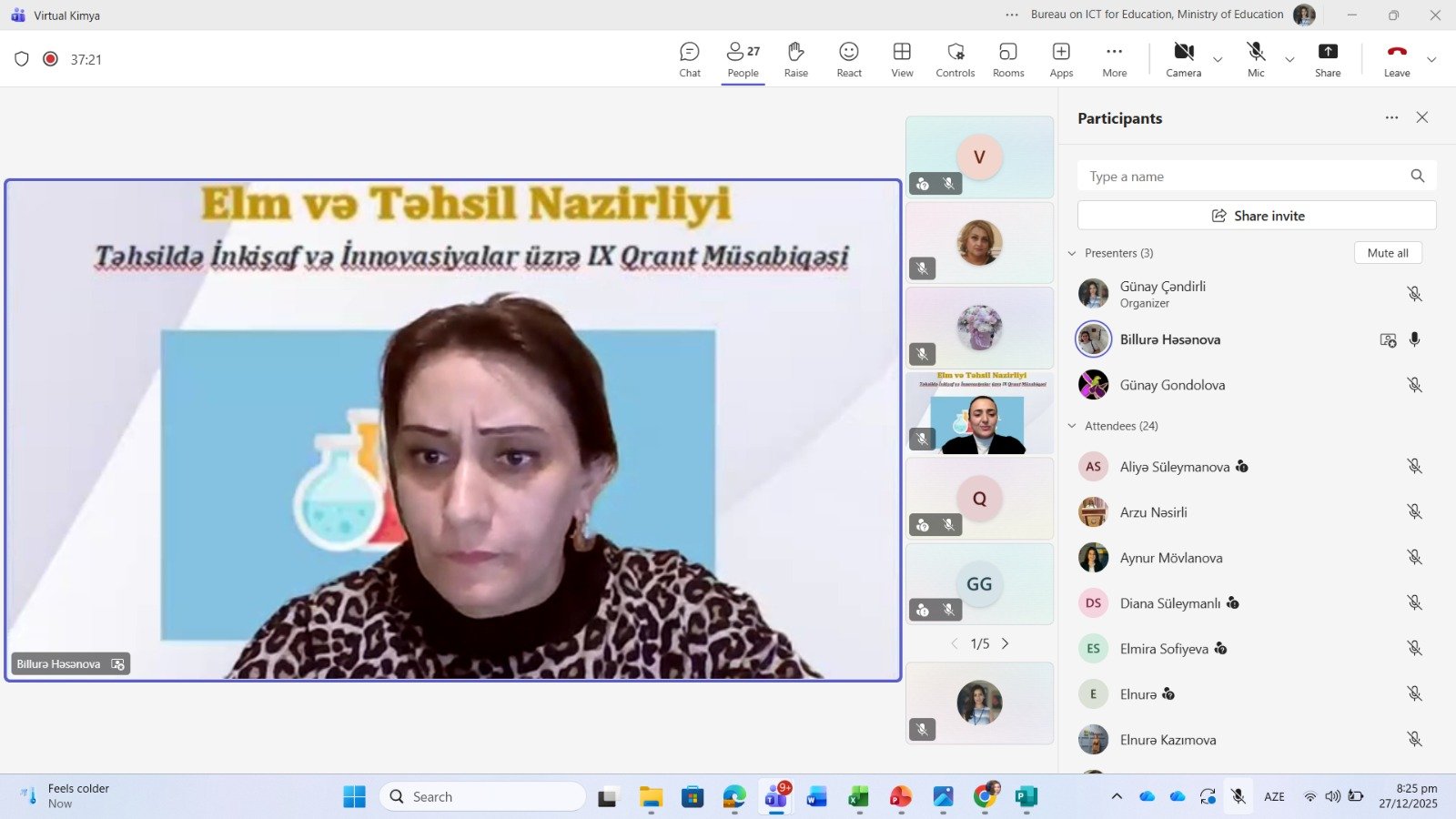Collapse the Presenters section
The width and height of the screenshot is (1456, 819).
pyautogui.click(x=1072, y=253)
